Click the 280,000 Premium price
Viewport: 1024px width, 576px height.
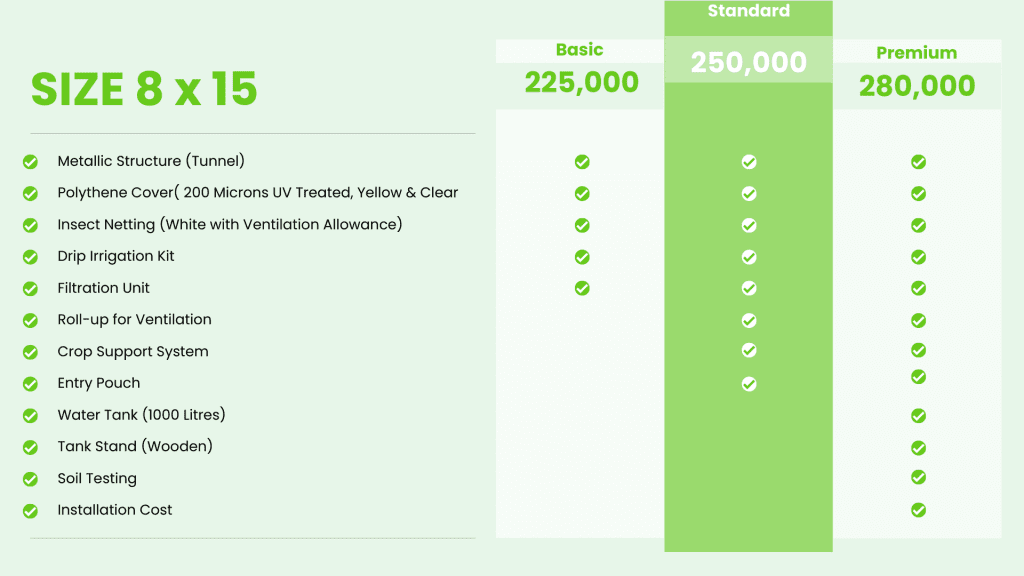[917, 86]
